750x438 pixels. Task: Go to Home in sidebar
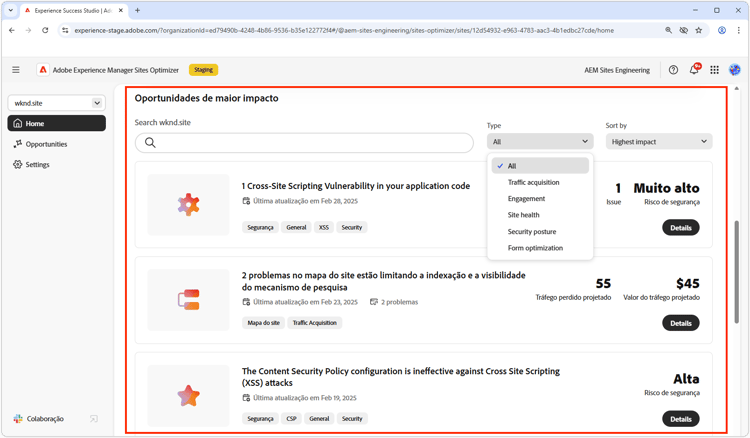tap(56, 123)
